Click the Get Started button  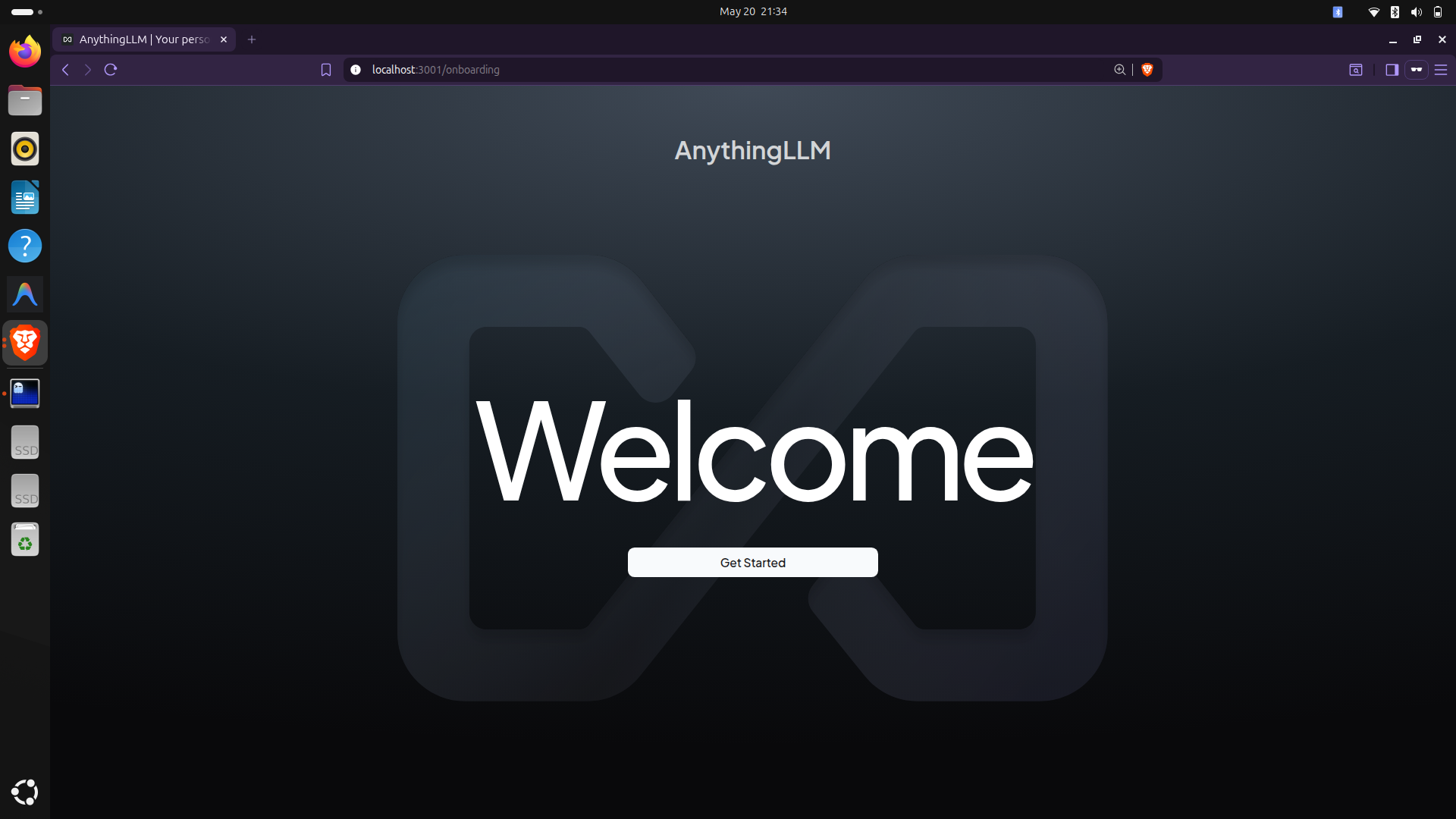[752, 562]
